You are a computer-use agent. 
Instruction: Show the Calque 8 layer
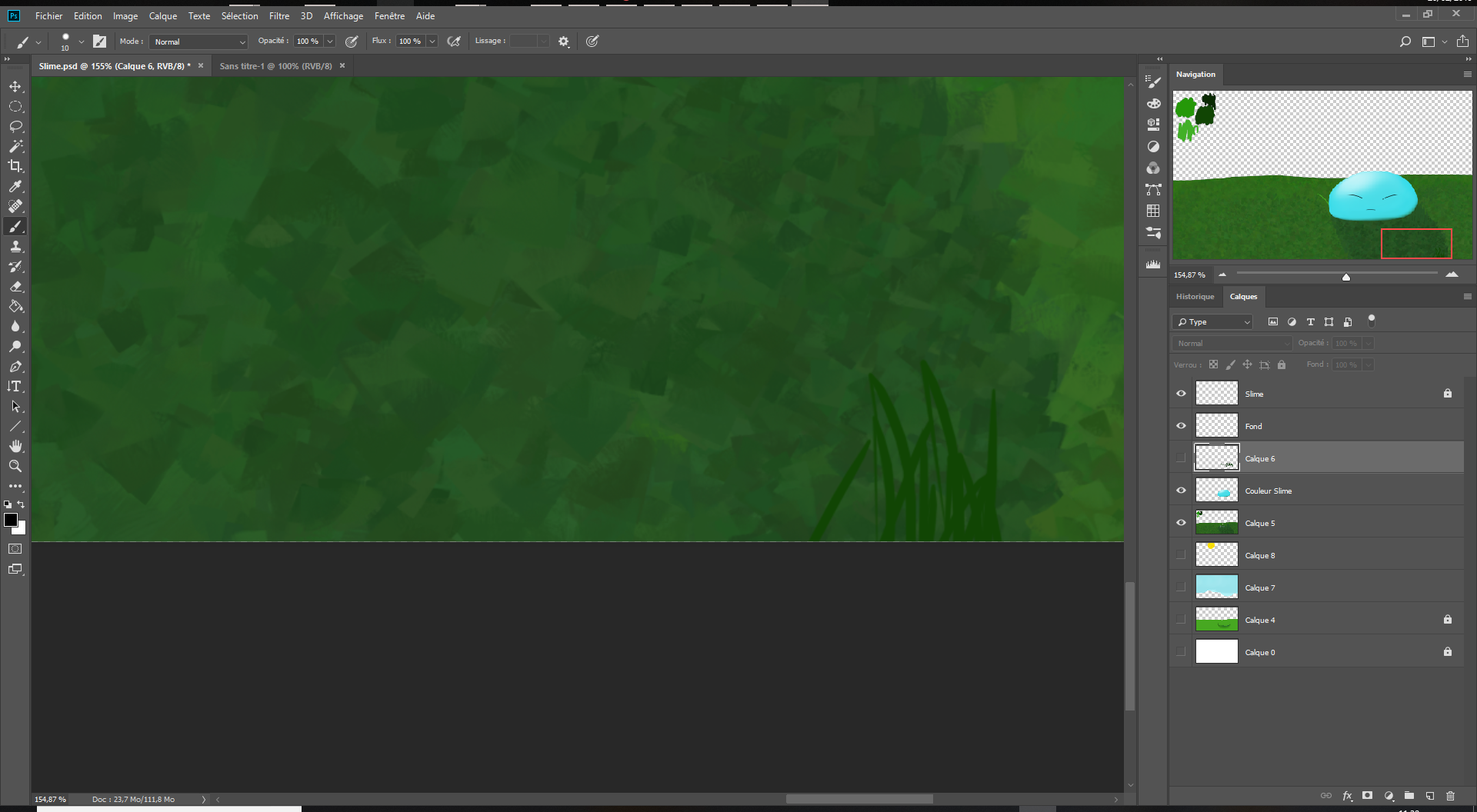[x=1180, y=554]
